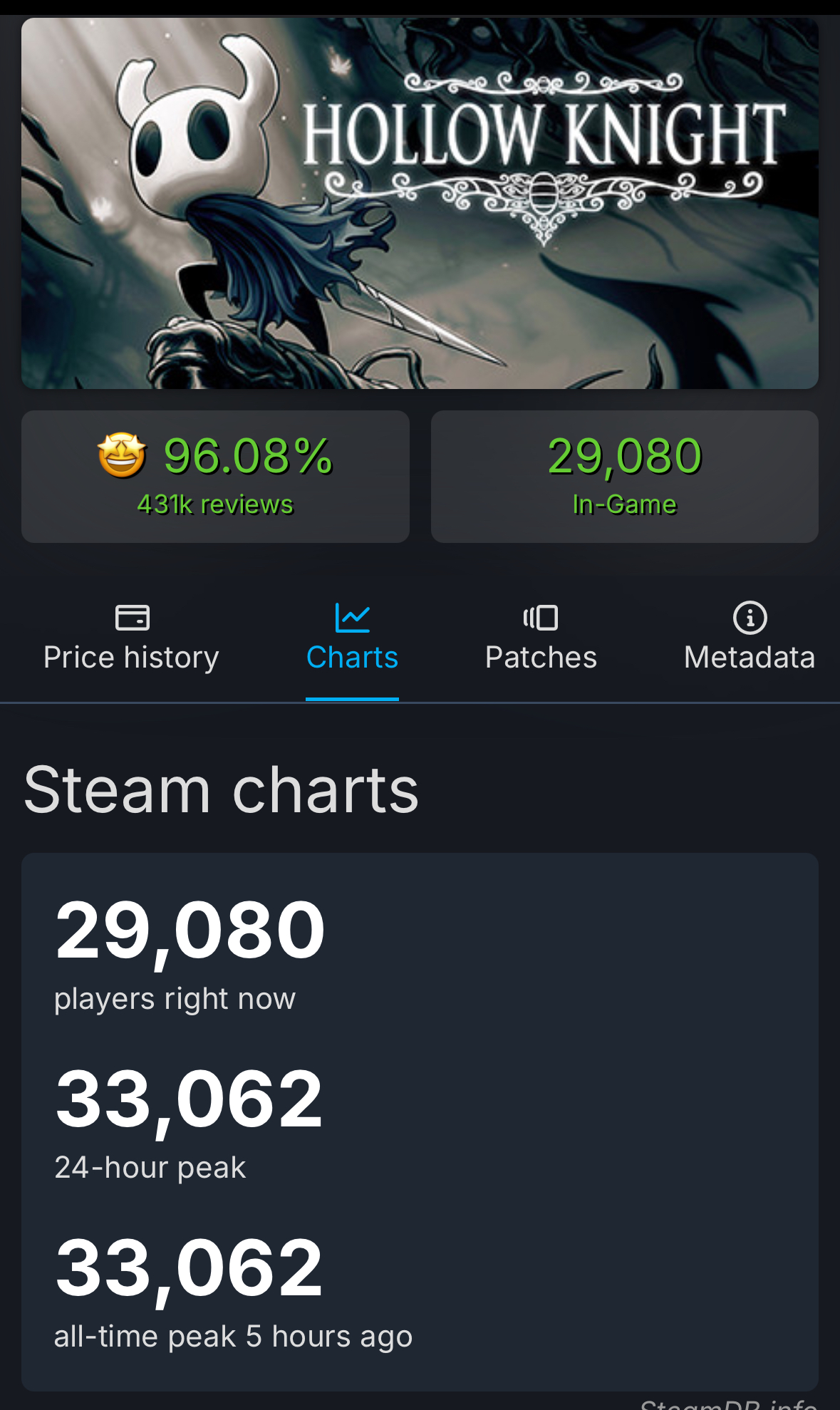Click the Patches versions icon
The width and height of the screenshot is (840, 1410).
tap(541, 618)
